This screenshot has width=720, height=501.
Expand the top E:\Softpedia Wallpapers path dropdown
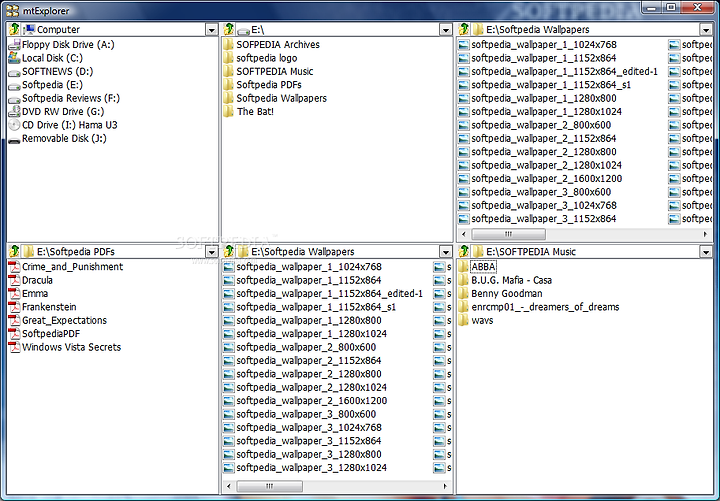click(706, 30)
